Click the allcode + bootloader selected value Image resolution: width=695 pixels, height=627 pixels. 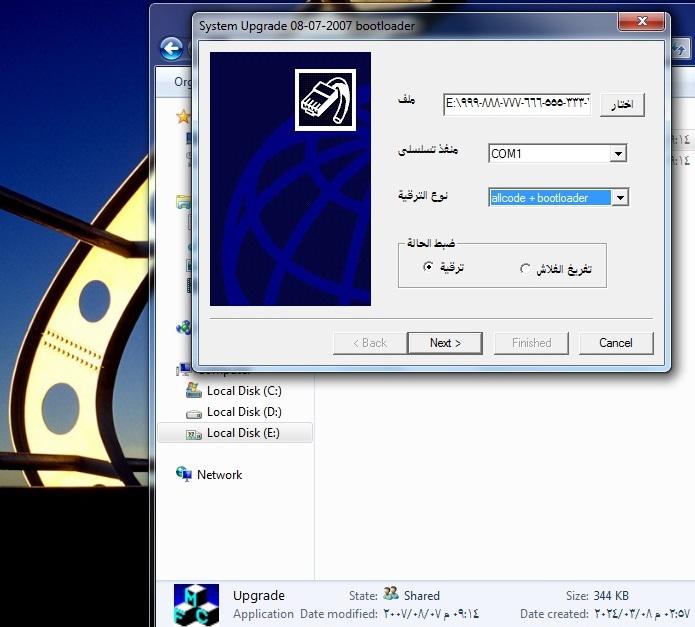[x=550, y=198]
